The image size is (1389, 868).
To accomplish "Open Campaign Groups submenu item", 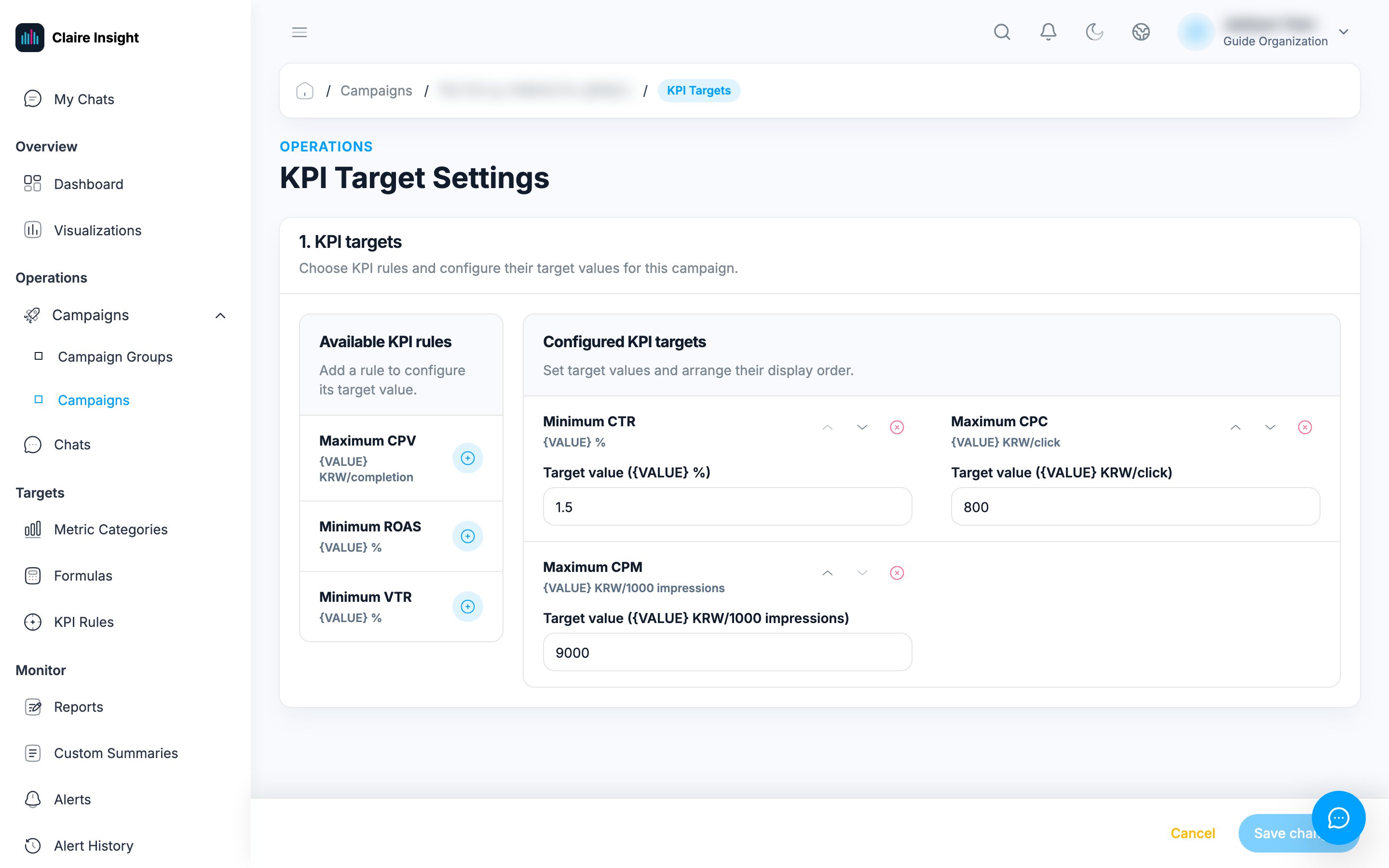I will coord(115,357).
